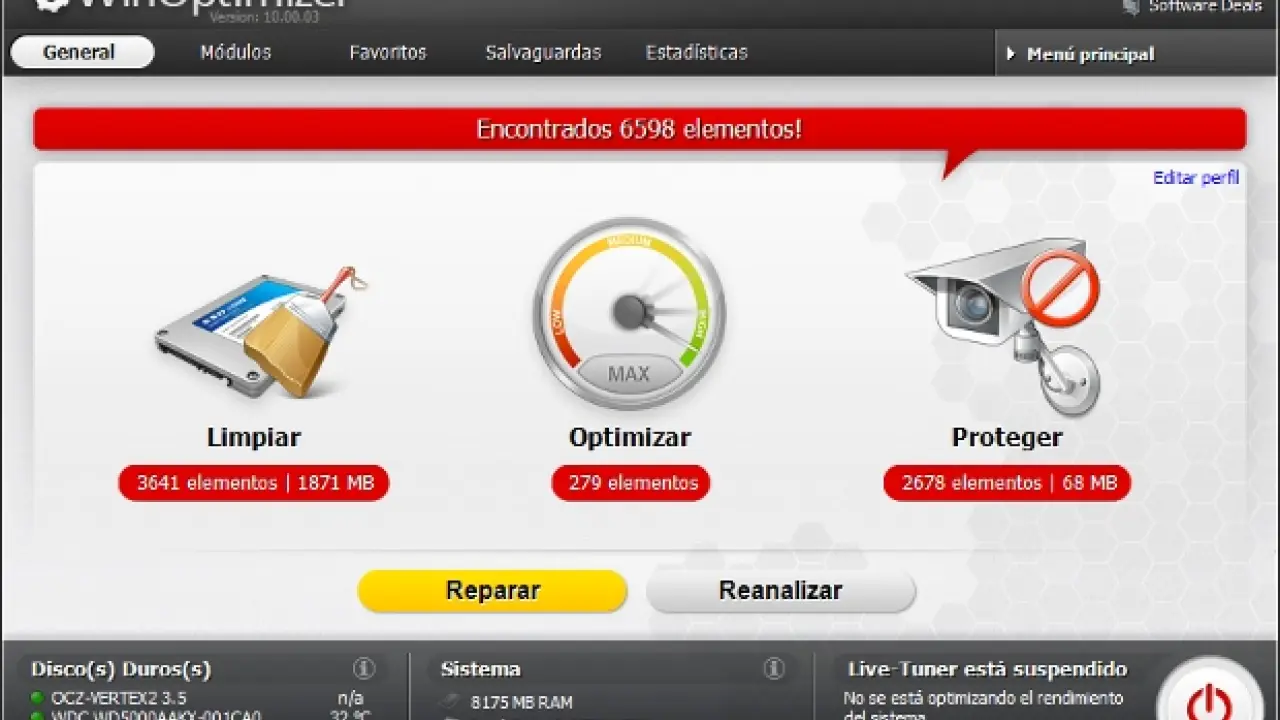Switch to the Módulos tab

pos(235,53)
